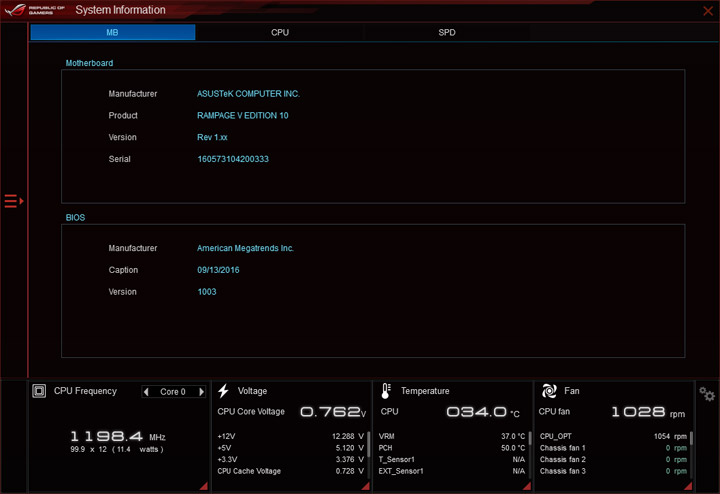Click the CPU fan 1028 rpm reading
Image resolution: width=720 pixels, height=494 pixels.
click(648, 412)
